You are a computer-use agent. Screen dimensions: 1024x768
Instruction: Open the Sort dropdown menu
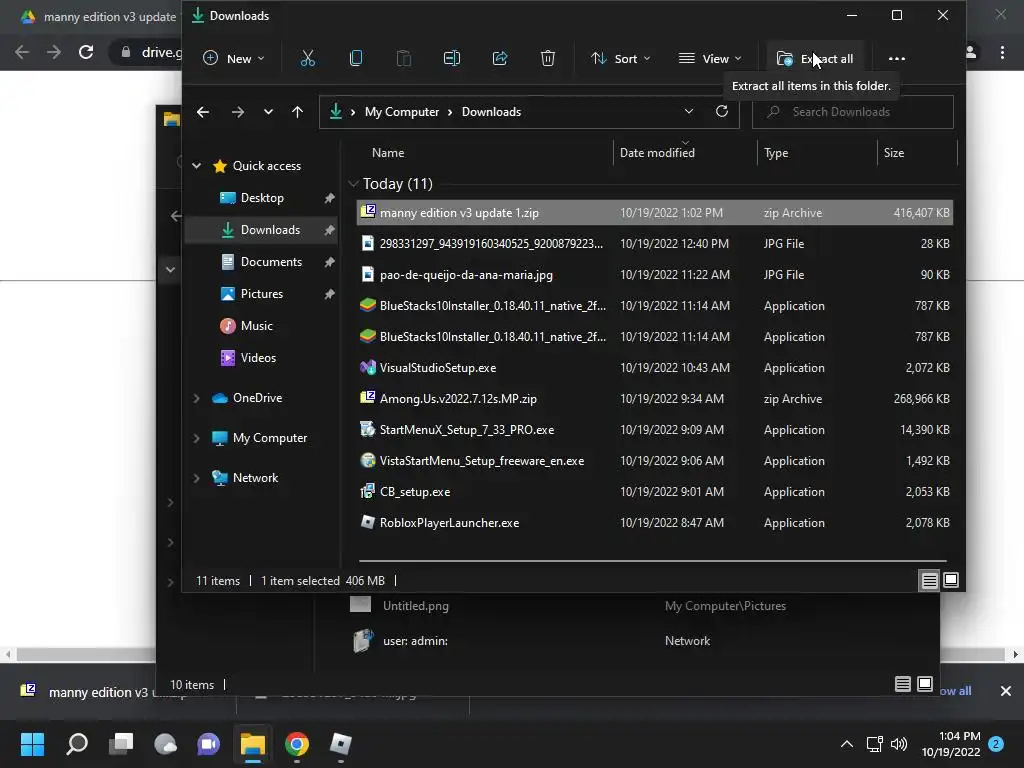pyautogui.click(x=621, y=58)
